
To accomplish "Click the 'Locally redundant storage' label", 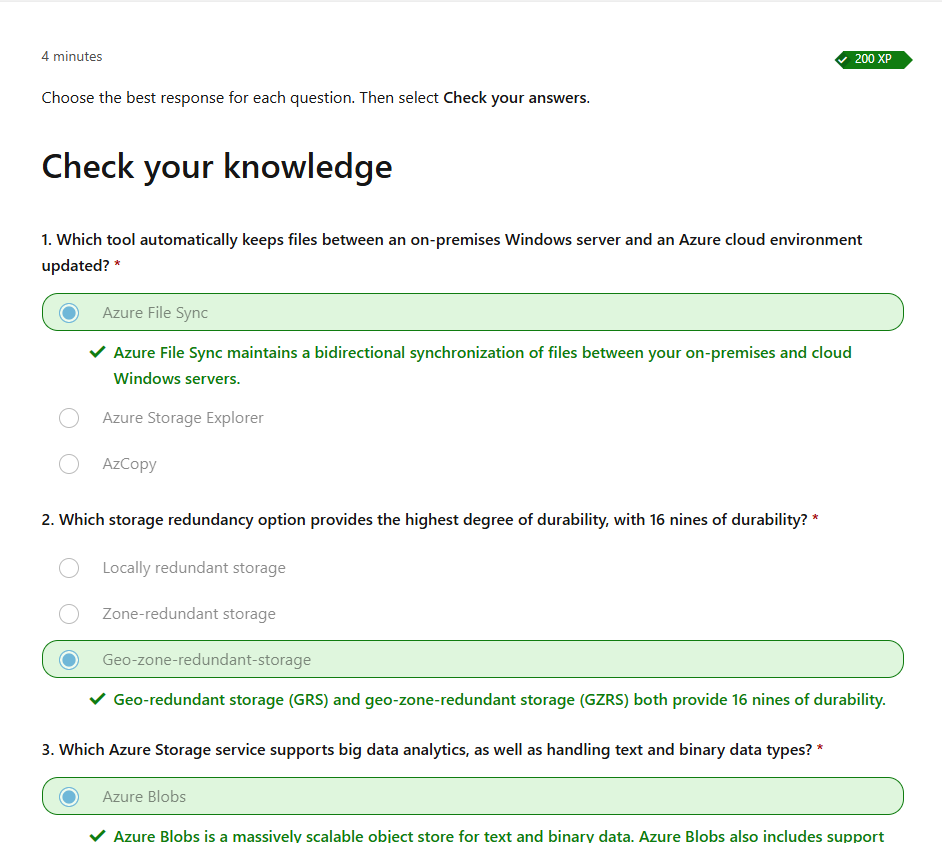I will tap(194, 568).
